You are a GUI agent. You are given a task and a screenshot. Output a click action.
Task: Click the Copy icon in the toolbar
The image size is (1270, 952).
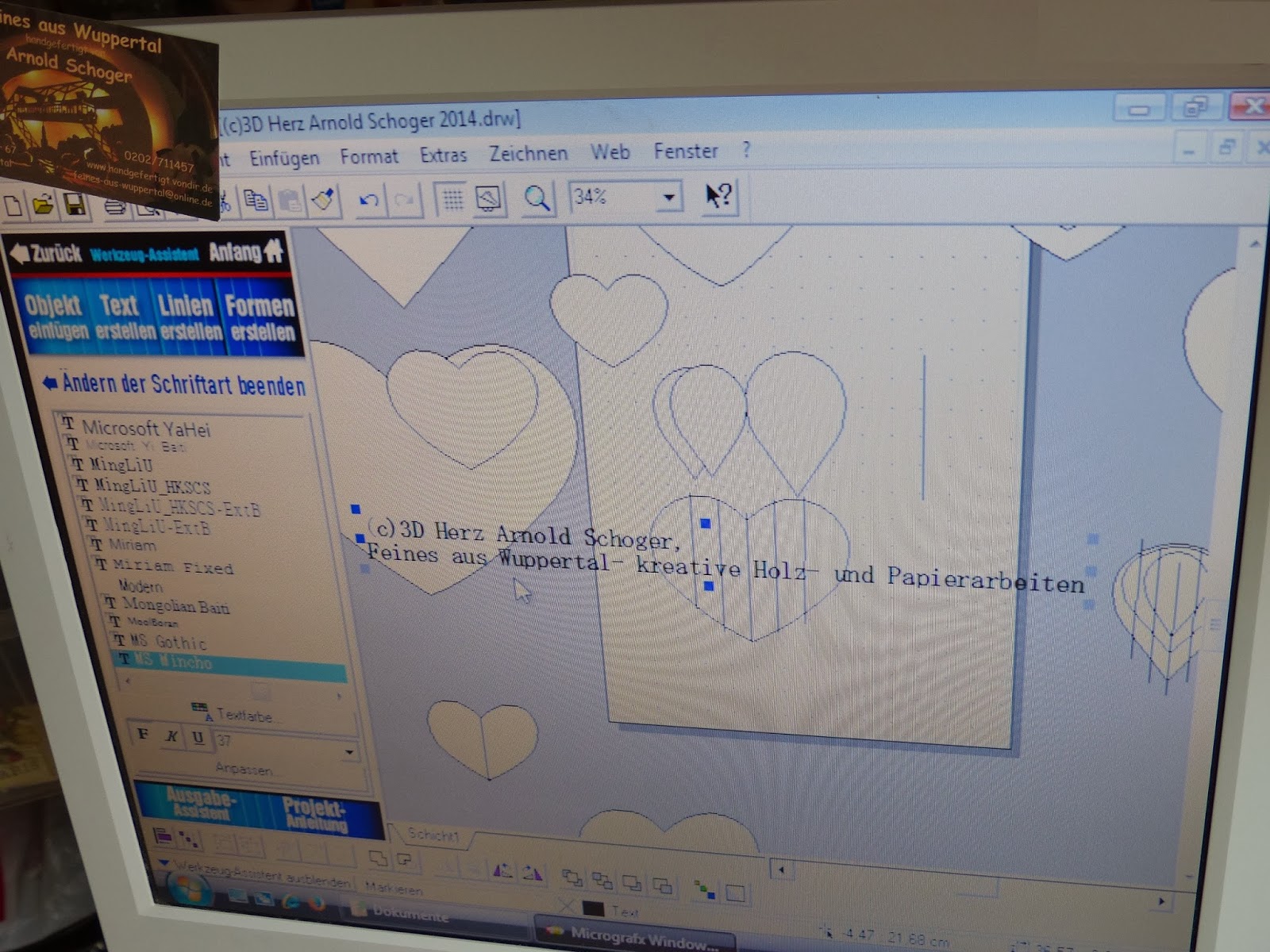256,200
